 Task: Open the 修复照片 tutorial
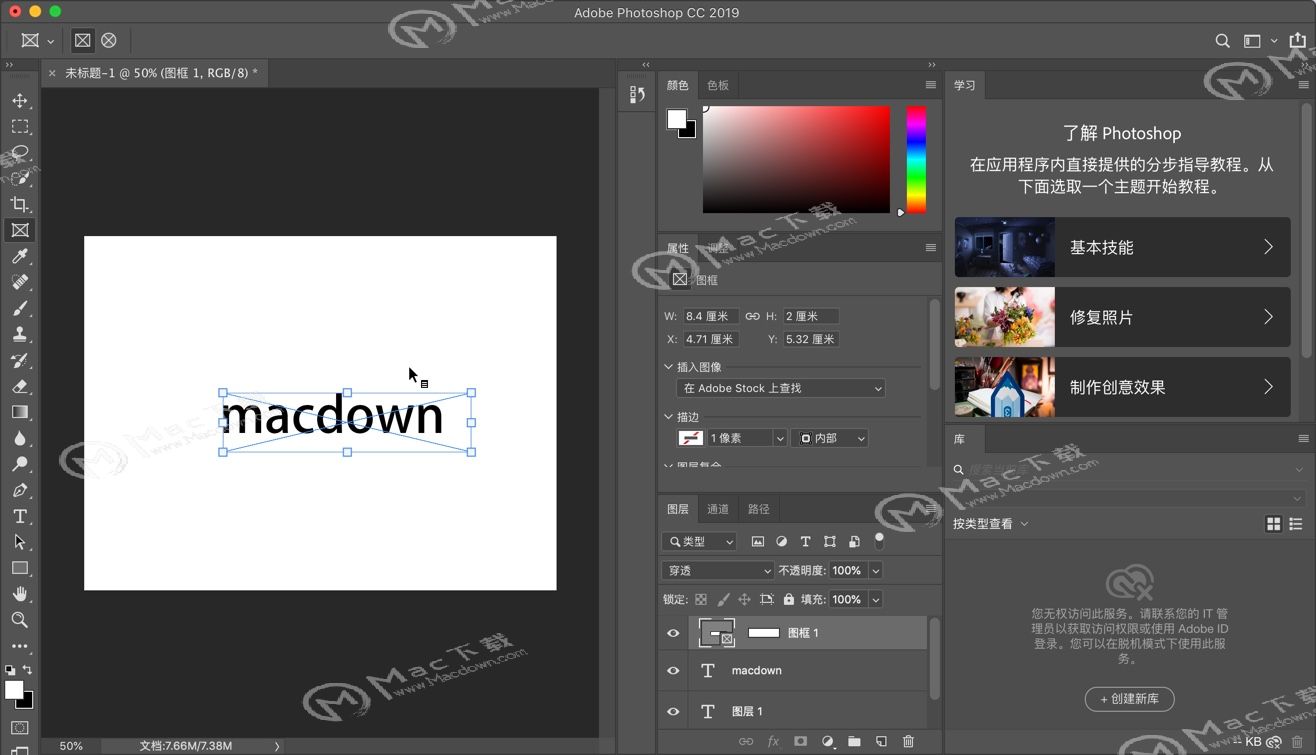pos(1122,317)
